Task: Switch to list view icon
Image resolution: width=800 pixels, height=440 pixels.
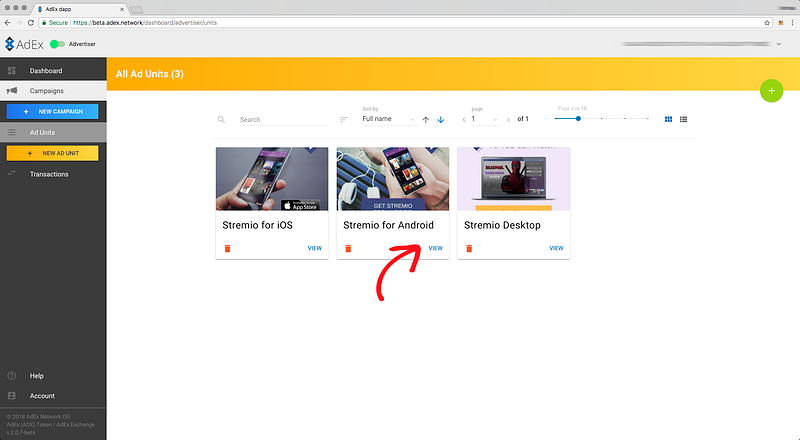Action: point(683,119)
